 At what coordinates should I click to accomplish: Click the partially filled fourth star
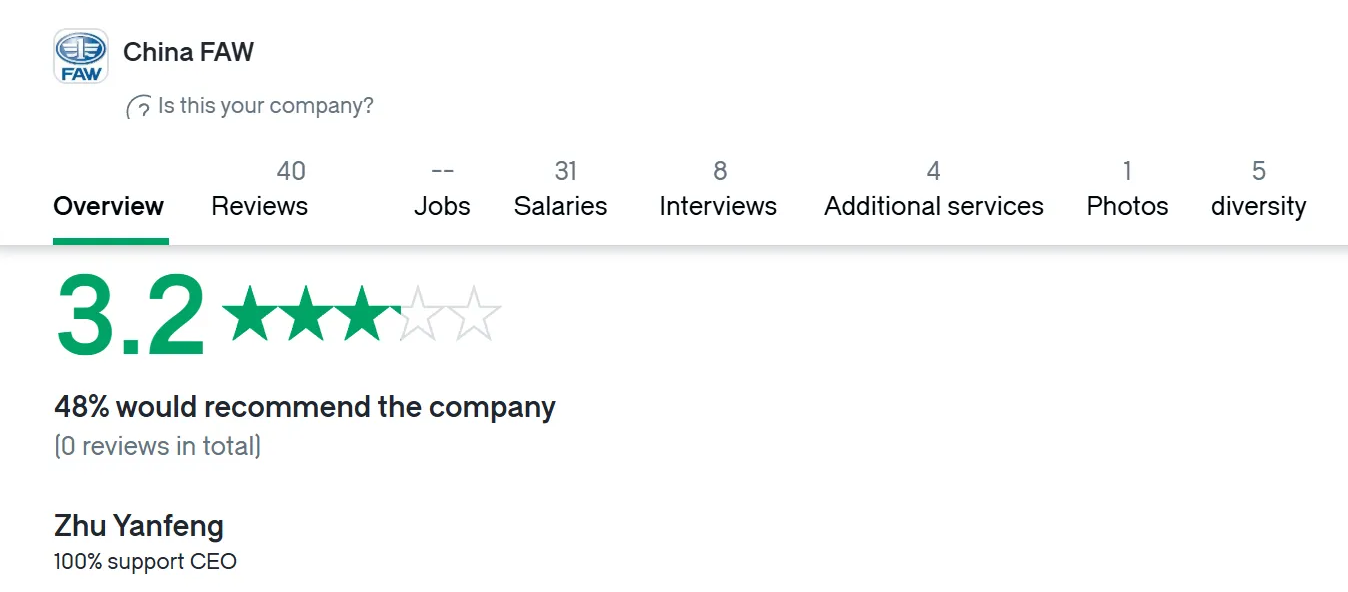tap(418, 313)
